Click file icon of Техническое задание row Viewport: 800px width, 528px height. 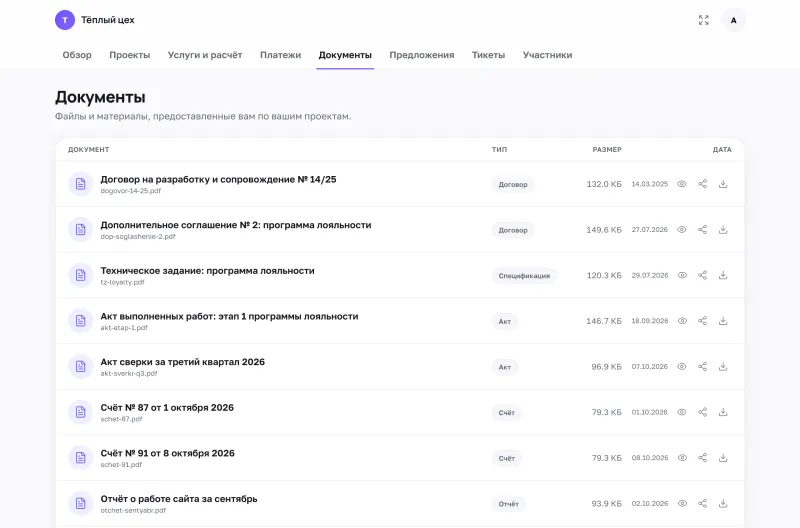(81, 275)
